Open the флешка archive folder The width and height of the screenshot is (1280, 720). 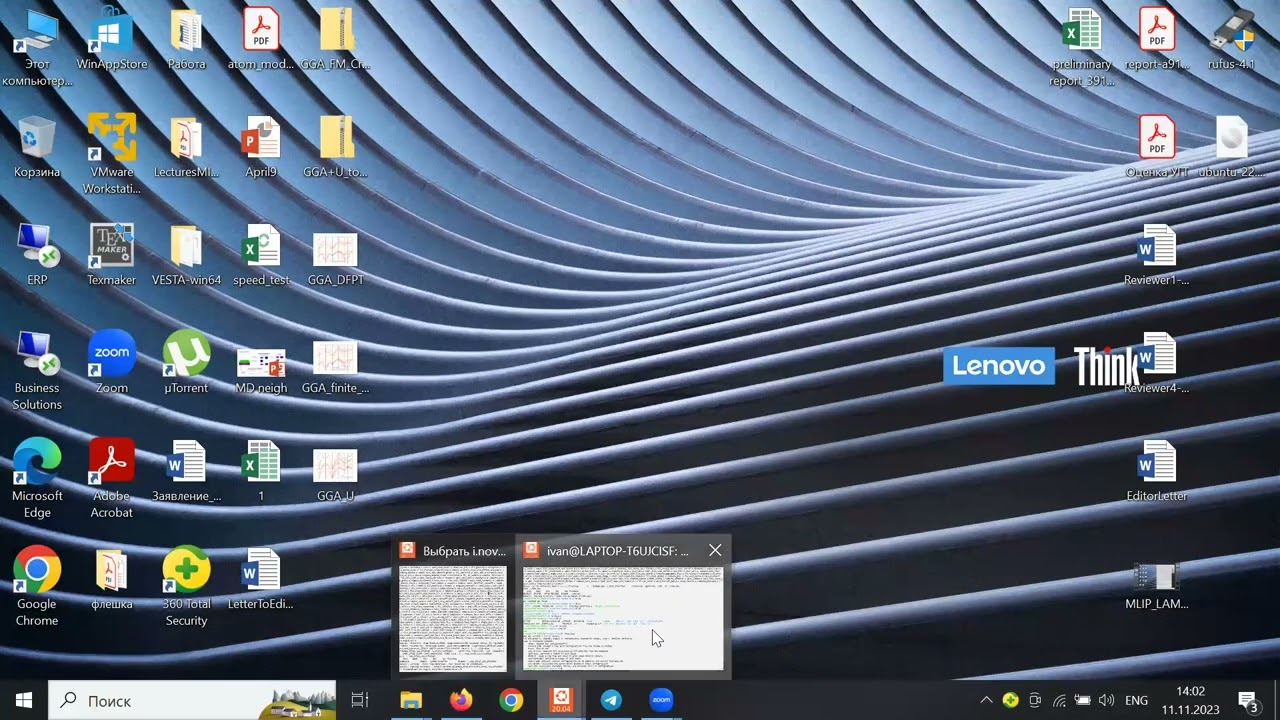tap(112, 580)
